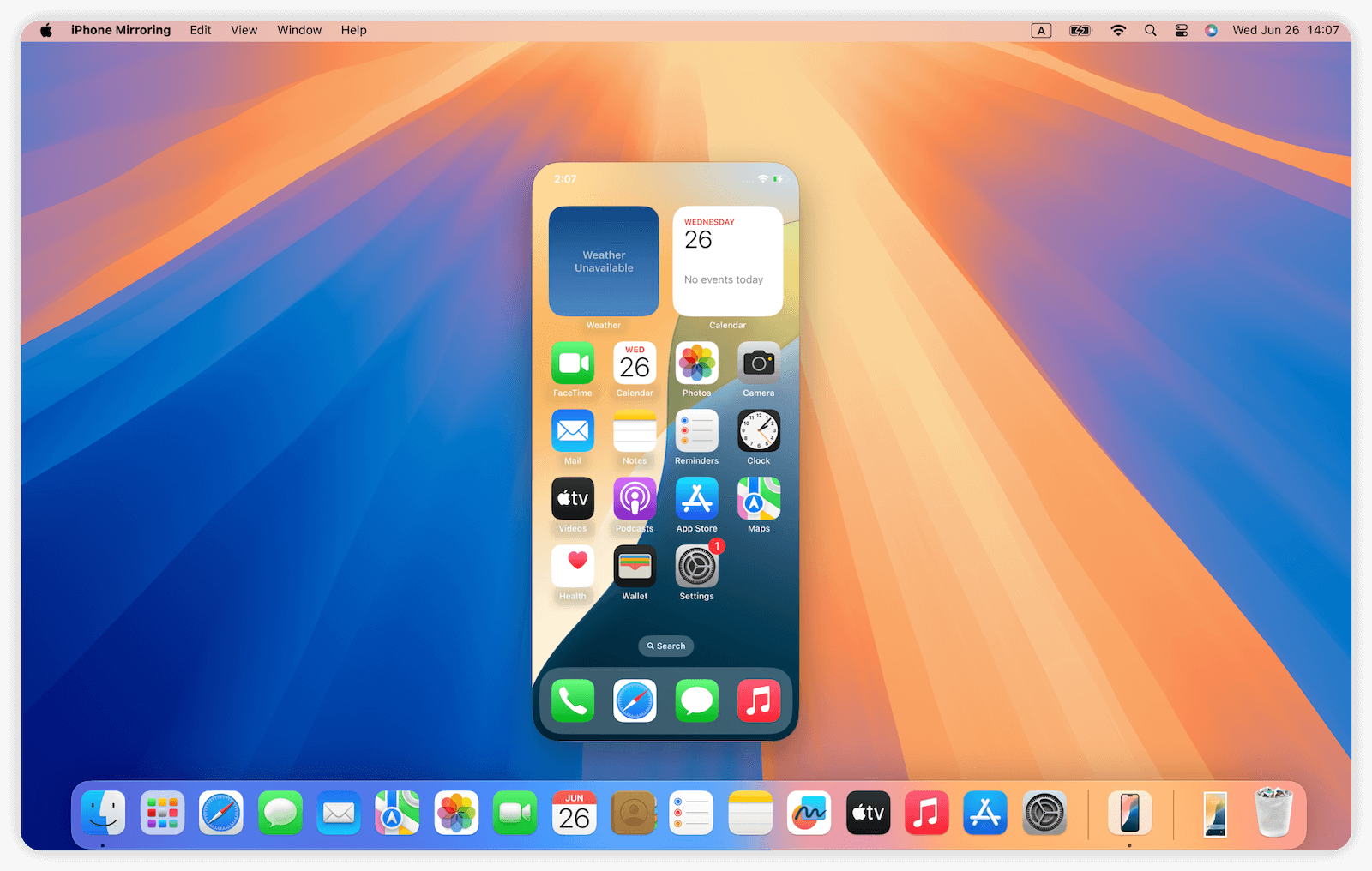
Task: Open Calendar from the Mac Dock
Action: click(x=575, y=813)
